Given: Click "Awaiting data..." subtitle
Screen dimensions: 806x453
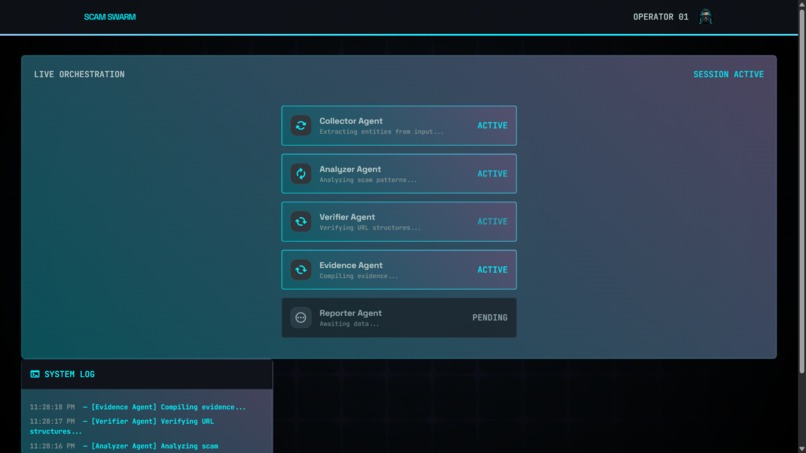Looking at the screenshot, I should 349,324.
